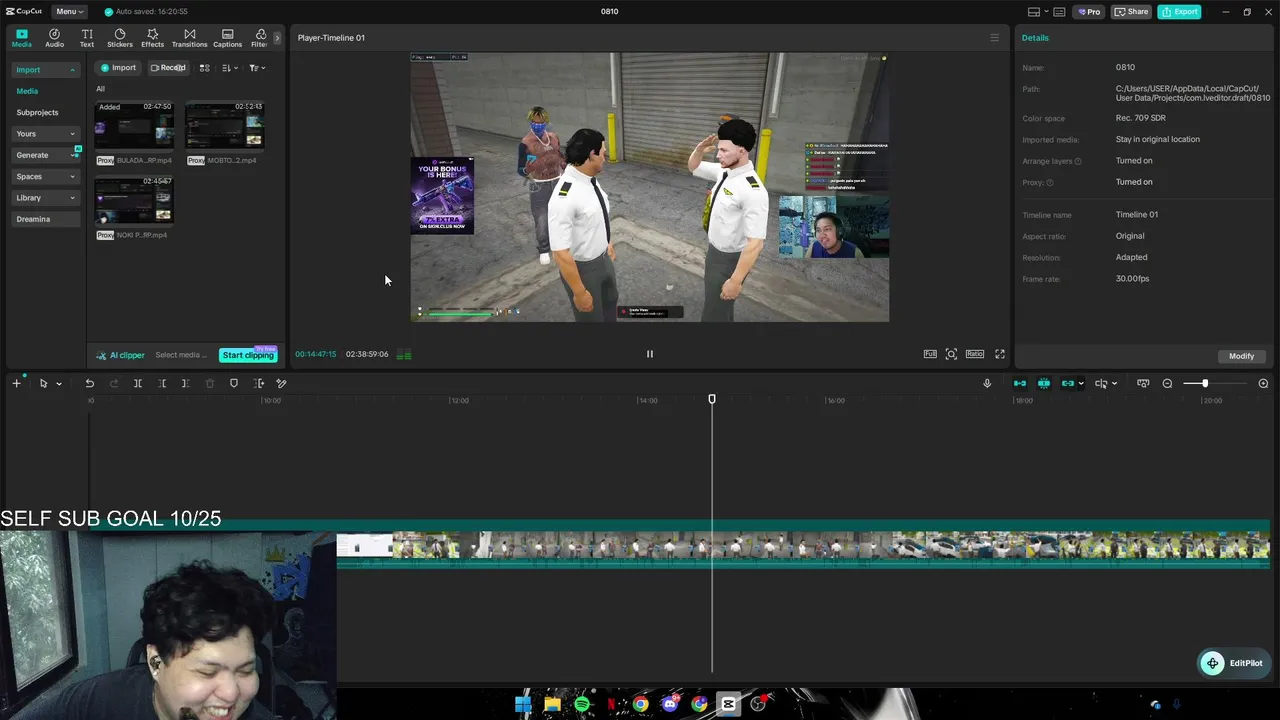
Task: Zoom out the timeline with minus icon
Action: pos(1167,384)
